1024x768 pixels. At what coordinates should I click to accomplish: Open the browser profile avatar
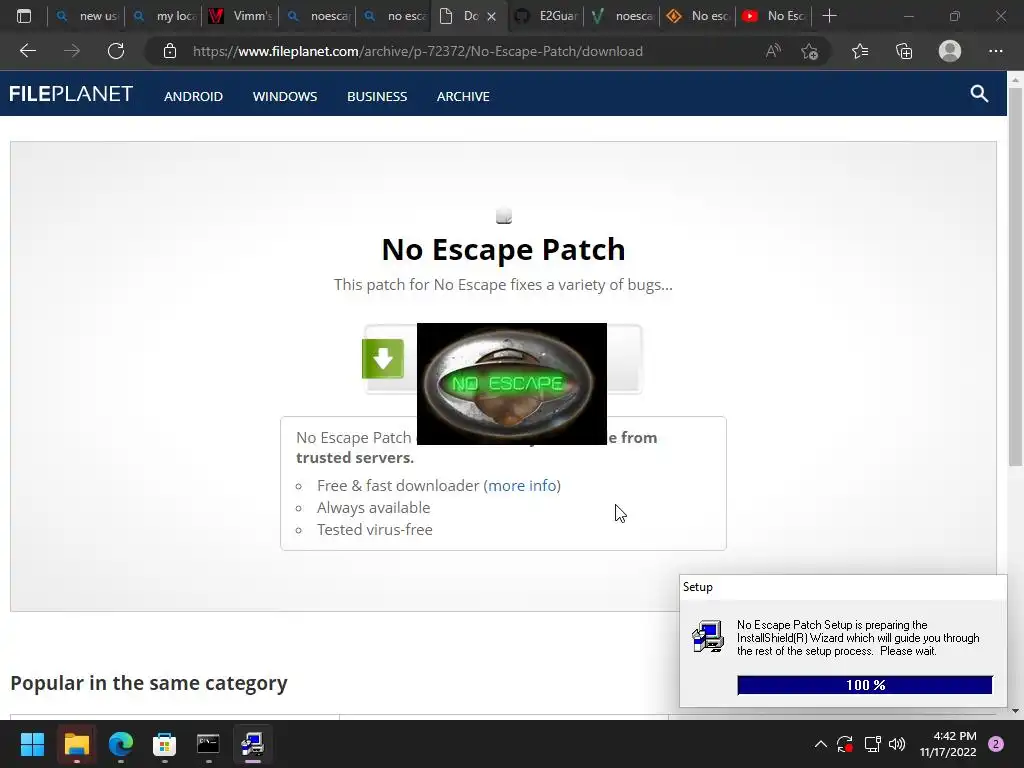[x=950, y=51]
